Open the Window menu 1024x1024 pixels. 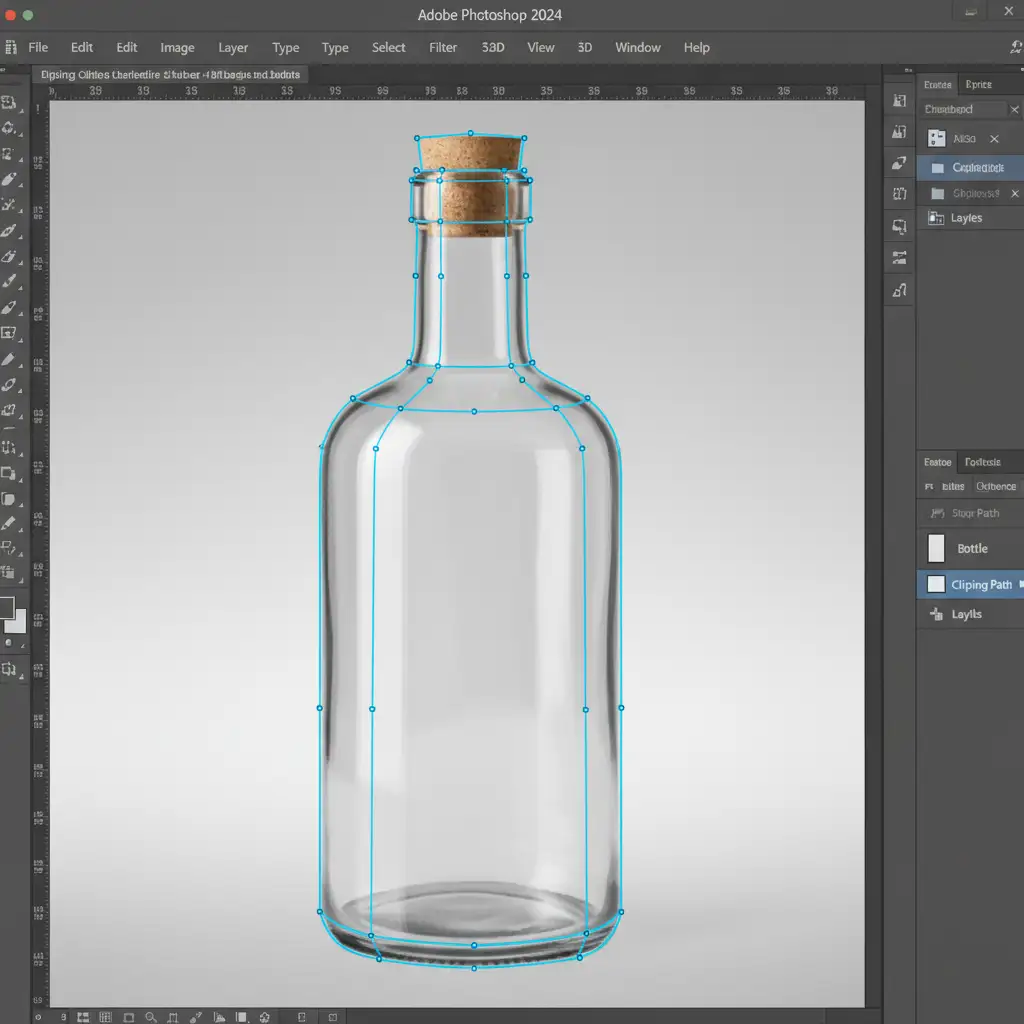[x=637, y=47]
